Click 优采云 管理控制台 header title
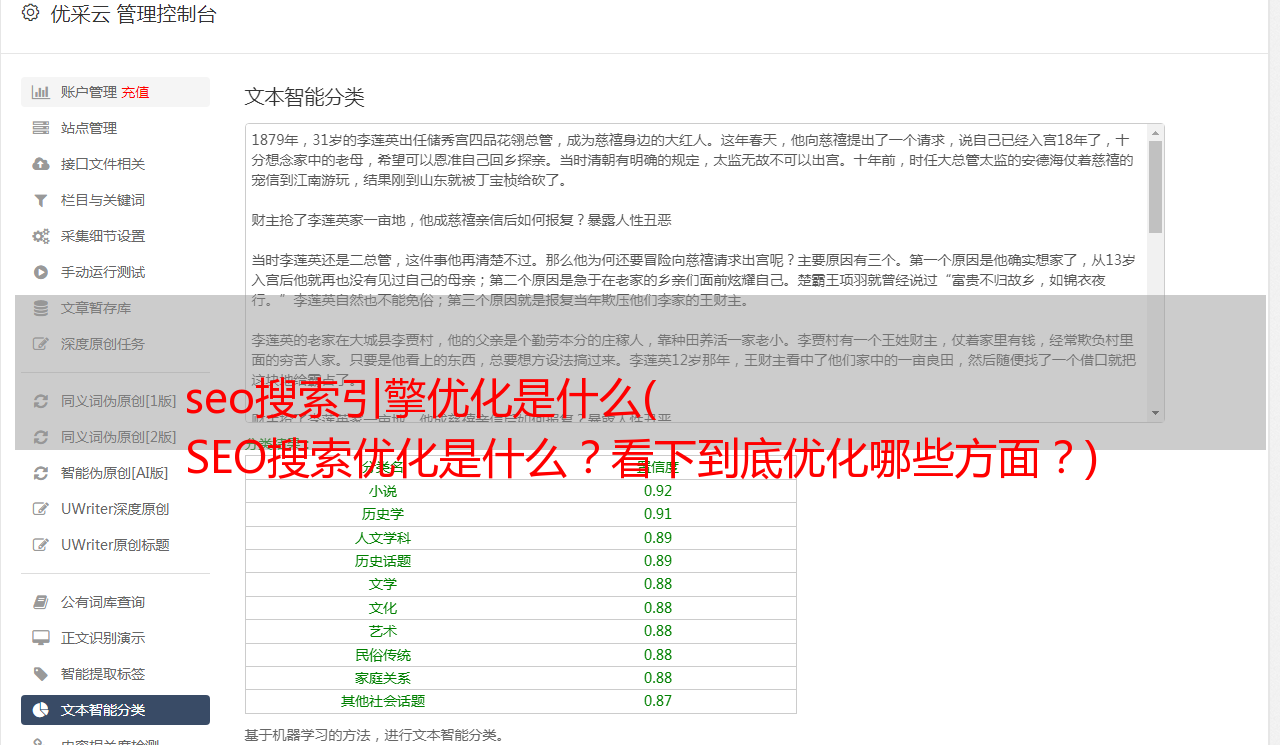This screenshot has width=1280, height=745. click(x=133, y=14)
